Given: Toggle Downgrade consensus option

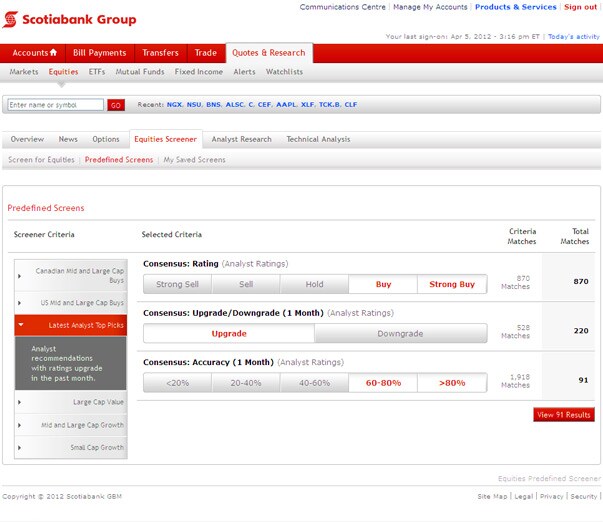Looking at the screenshot, I should click(400, 334).
